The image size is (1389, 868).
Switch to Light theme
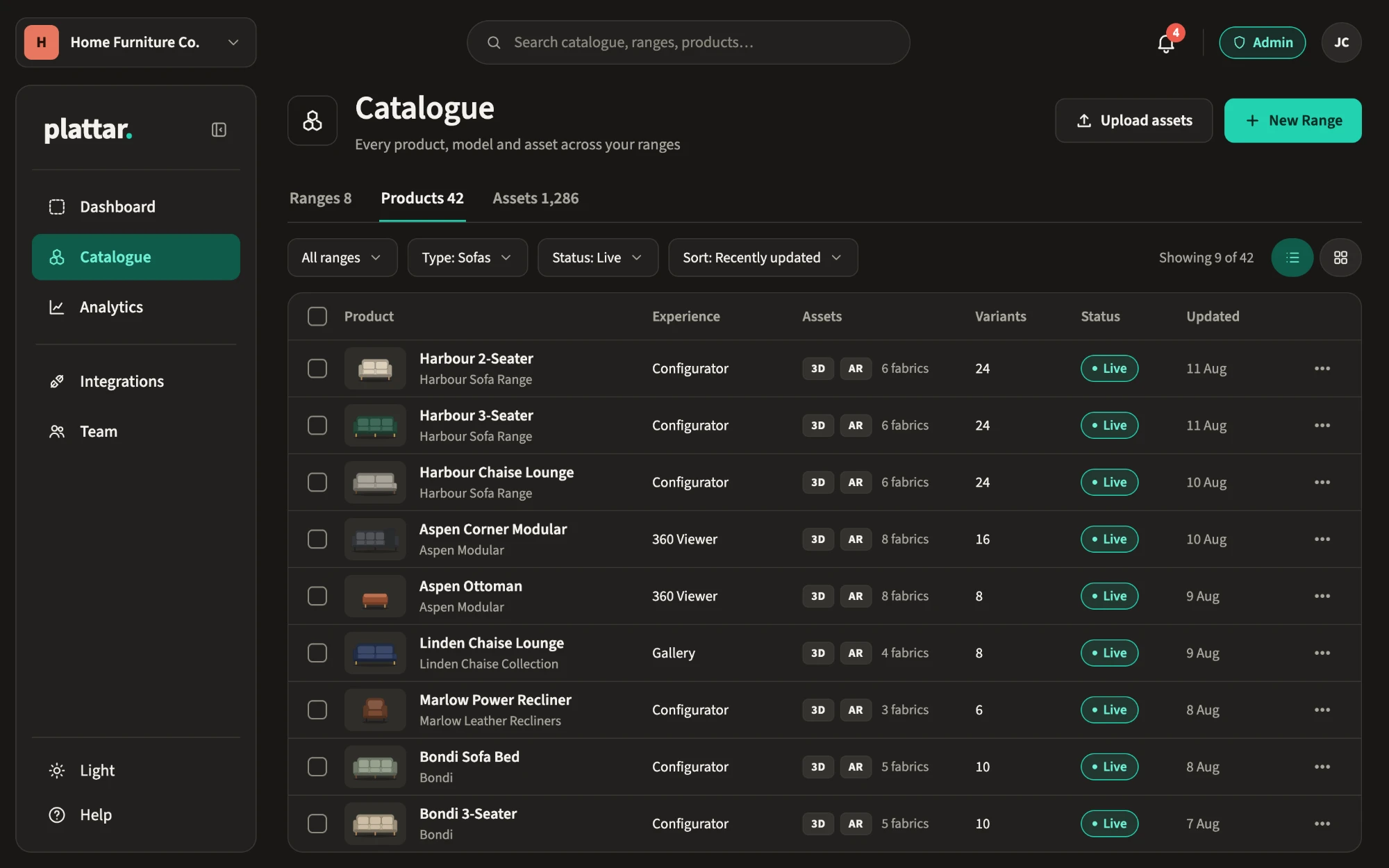pos(136,771)
